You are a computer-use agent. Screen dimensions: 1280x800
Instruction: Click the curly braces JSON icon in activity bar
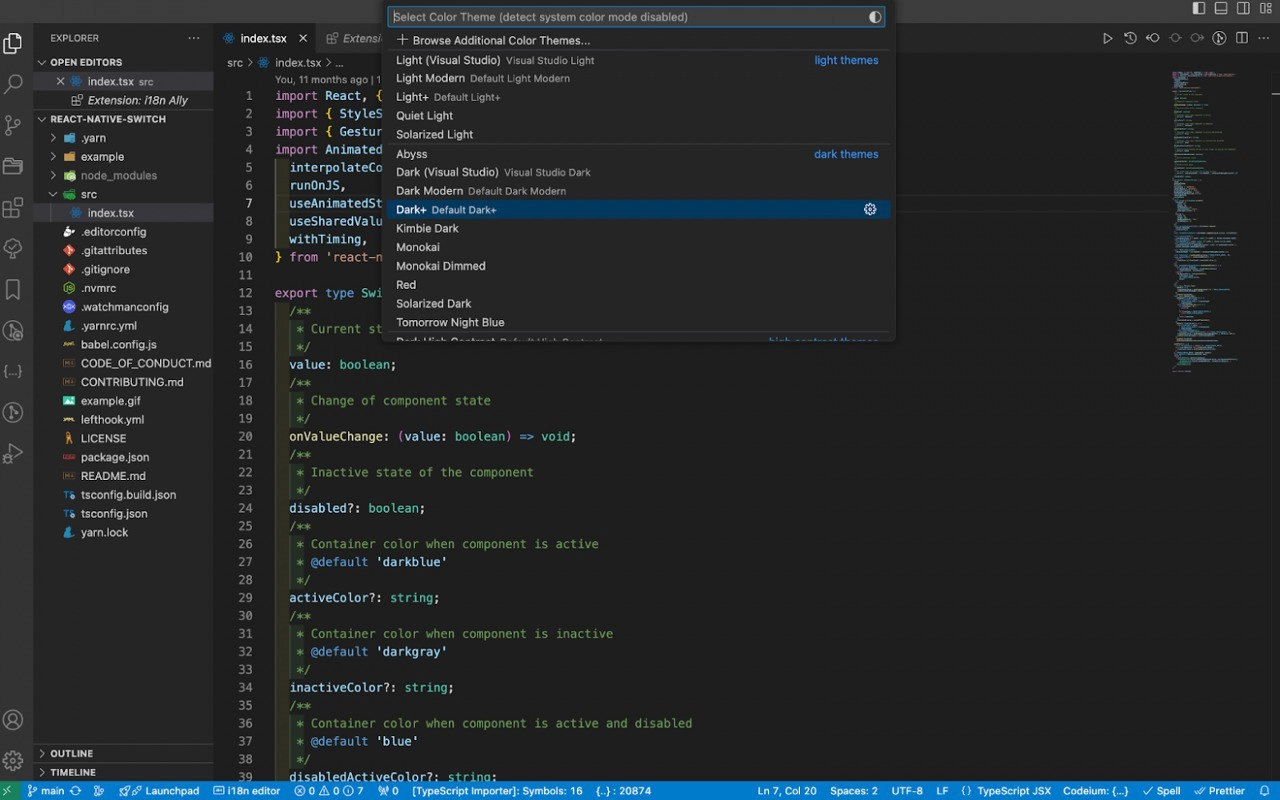[x=13, y=371]
